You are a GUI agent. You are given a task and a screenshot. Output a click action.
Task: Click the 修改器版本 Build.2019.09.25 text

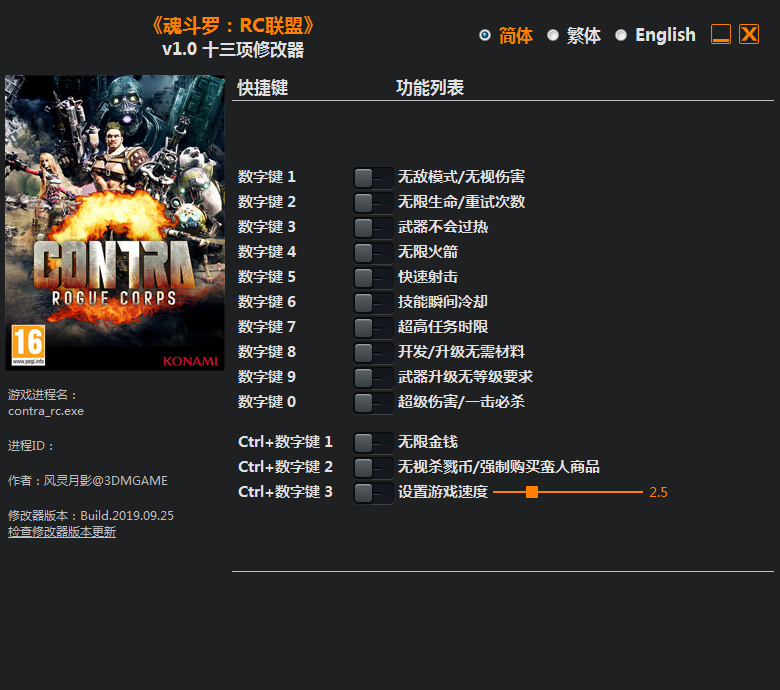91,515
